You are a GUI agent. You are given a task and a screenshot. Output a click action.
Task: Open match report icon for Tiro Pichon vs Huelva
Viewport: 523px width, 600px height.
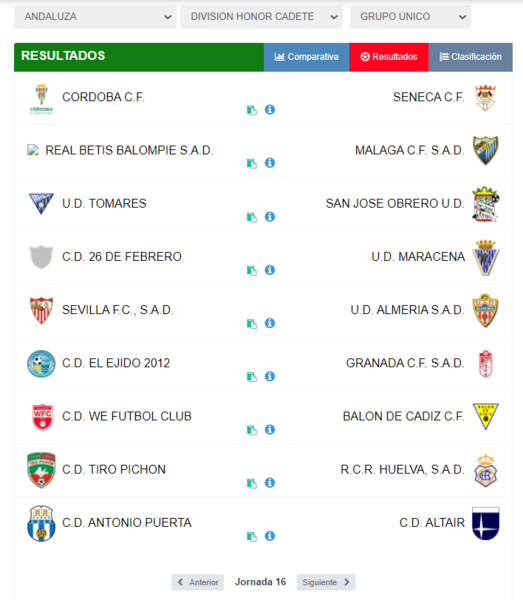pos(252,483)
